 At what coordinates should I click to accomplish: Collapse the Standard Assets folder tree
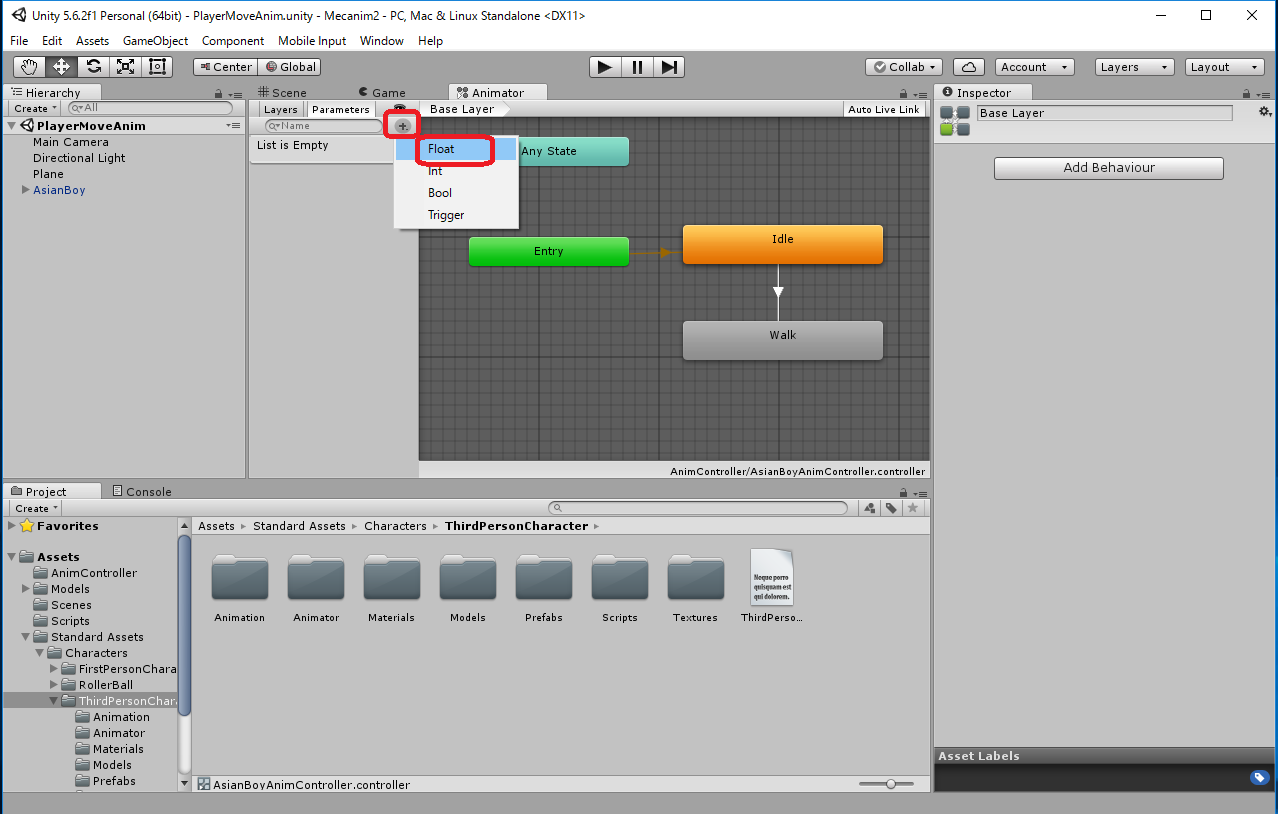pyautogui.click(x=26, y=637)
